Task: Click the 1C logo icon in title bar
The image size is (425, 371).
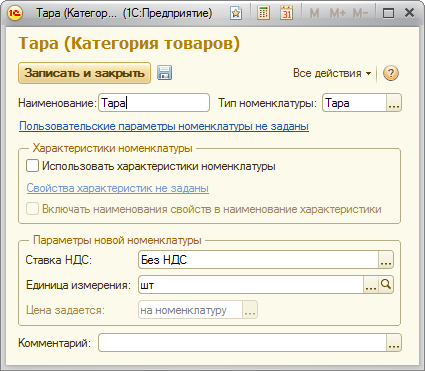Action: 15,13
